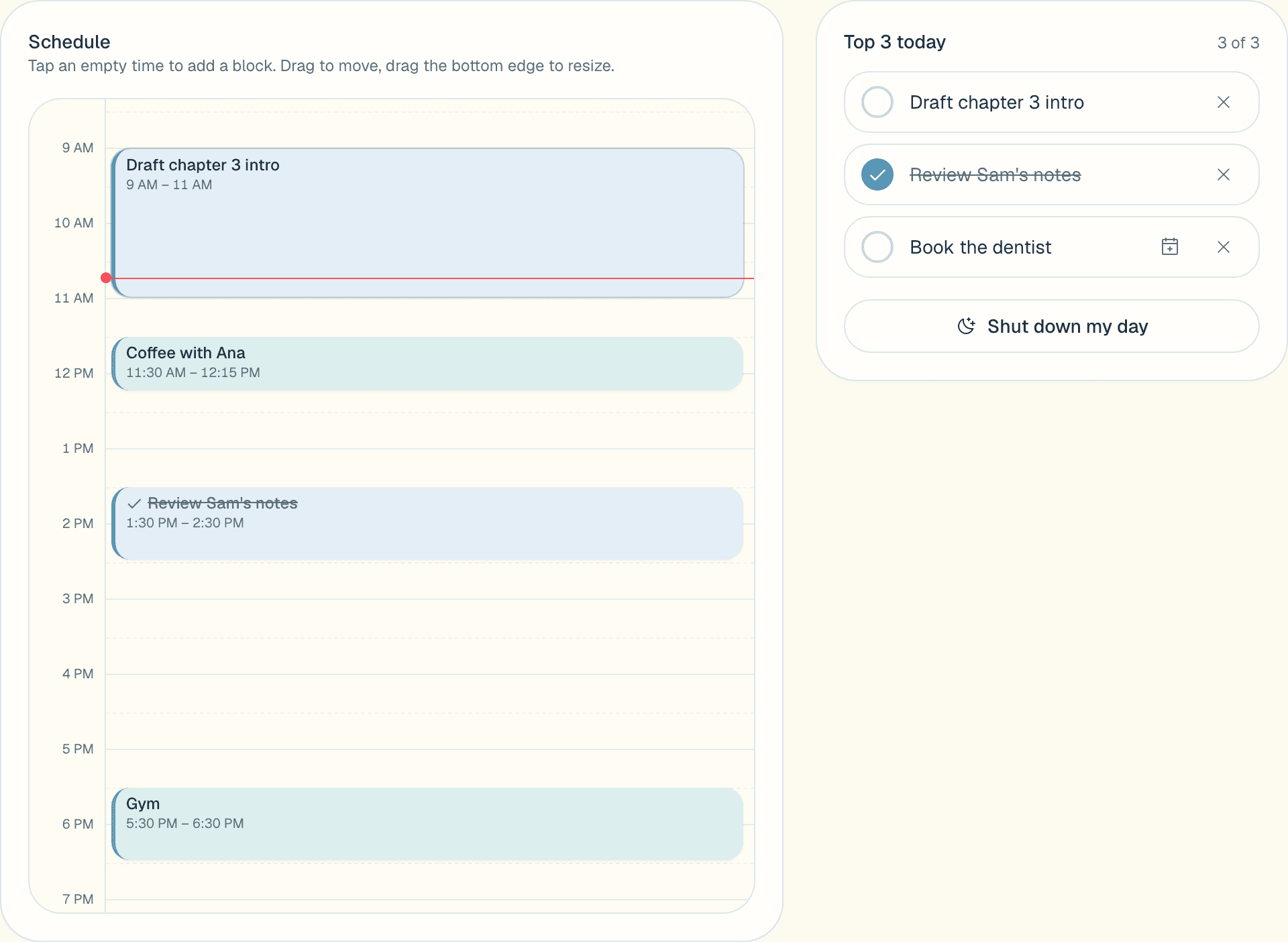
Task: Click the red current time marker dot
Action: (106, 278)
